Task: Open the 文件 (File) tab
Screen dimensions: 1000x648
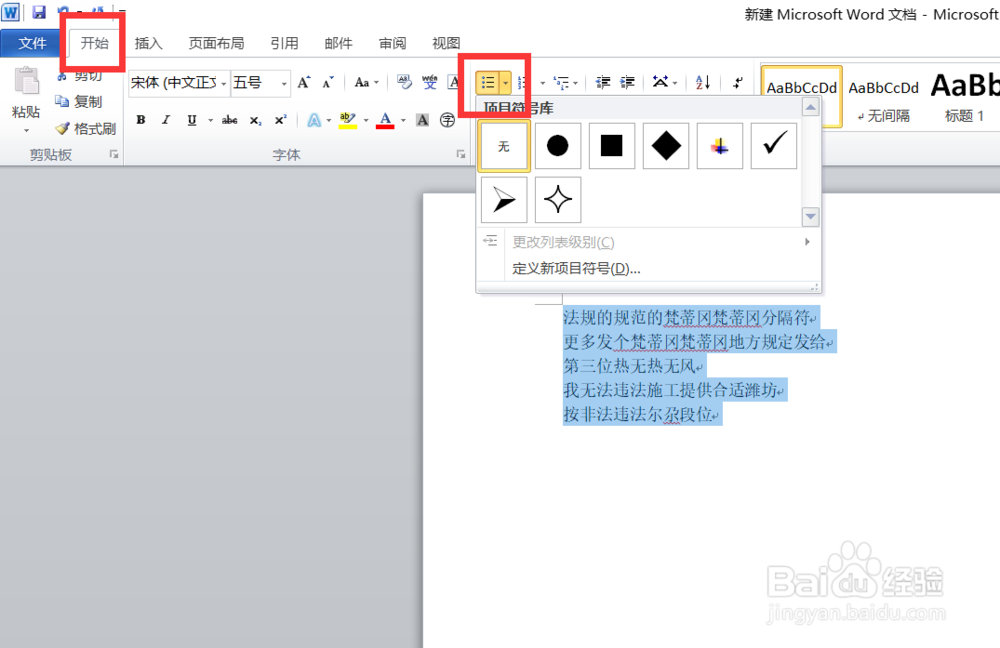Action: coord(32,43)
